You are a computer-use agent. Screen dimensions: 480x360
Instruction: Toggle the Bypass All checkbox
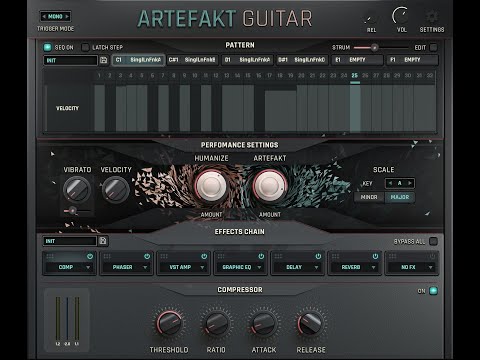(433, 241)
